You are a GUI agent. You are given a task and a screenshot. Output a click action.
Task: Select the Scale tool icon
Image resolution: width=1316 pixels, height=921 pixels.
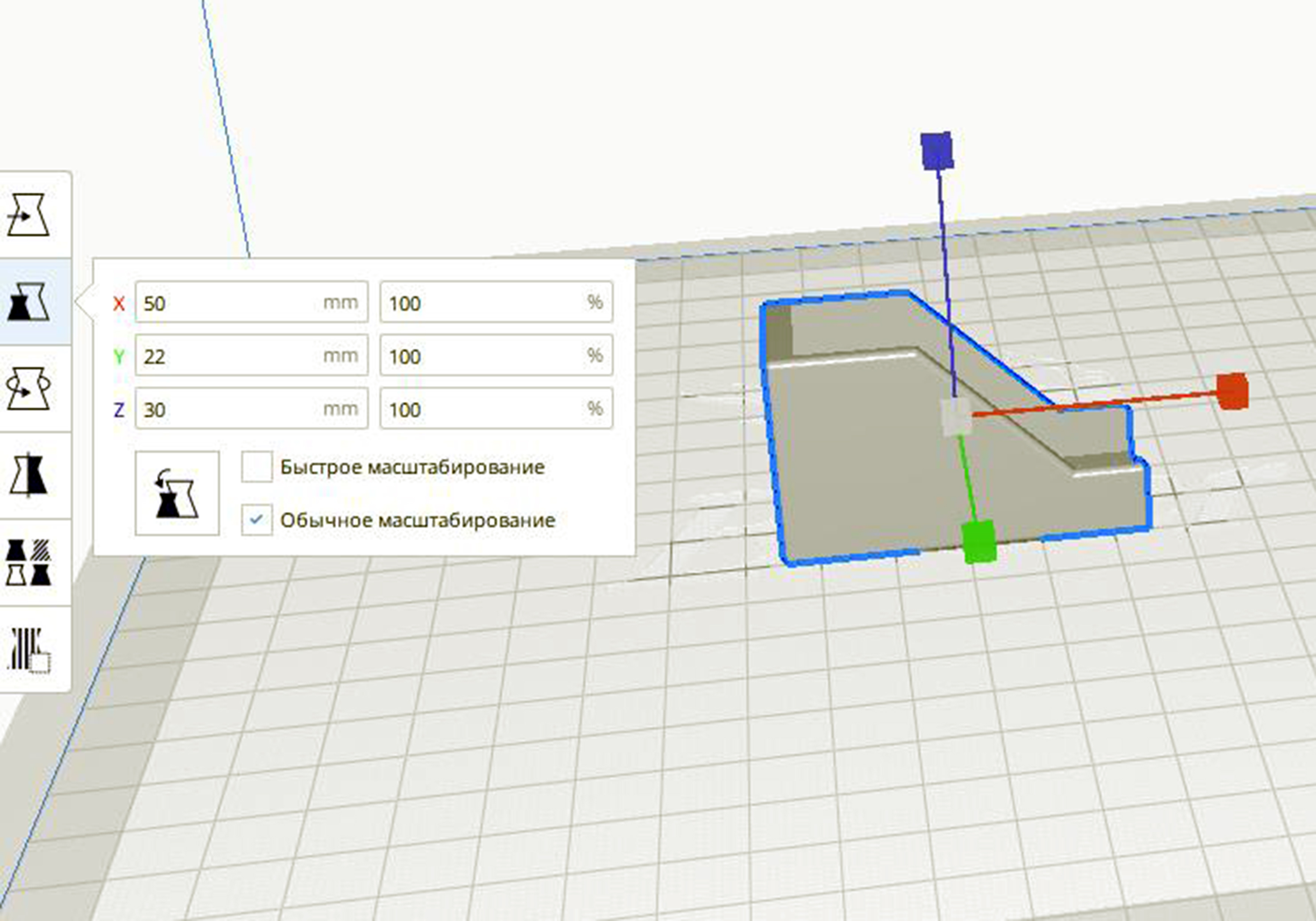pyautogui.click(x=28, y=302)
